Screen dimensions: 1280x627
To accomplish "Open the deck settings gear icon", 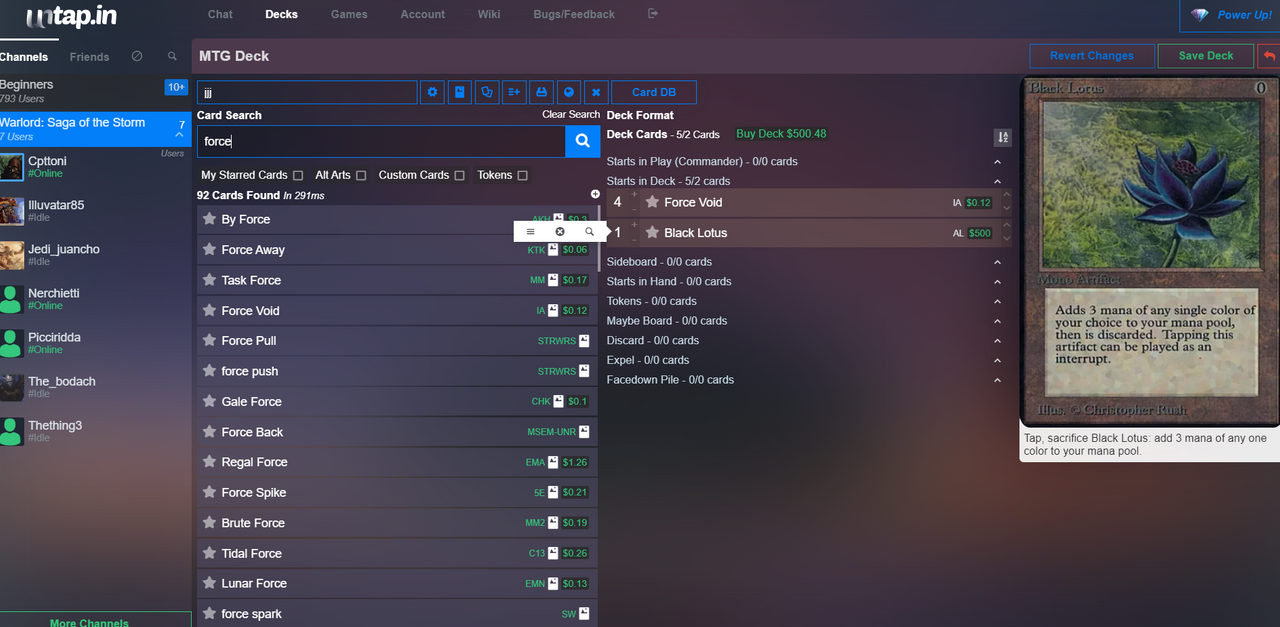I will click(432, 92).
